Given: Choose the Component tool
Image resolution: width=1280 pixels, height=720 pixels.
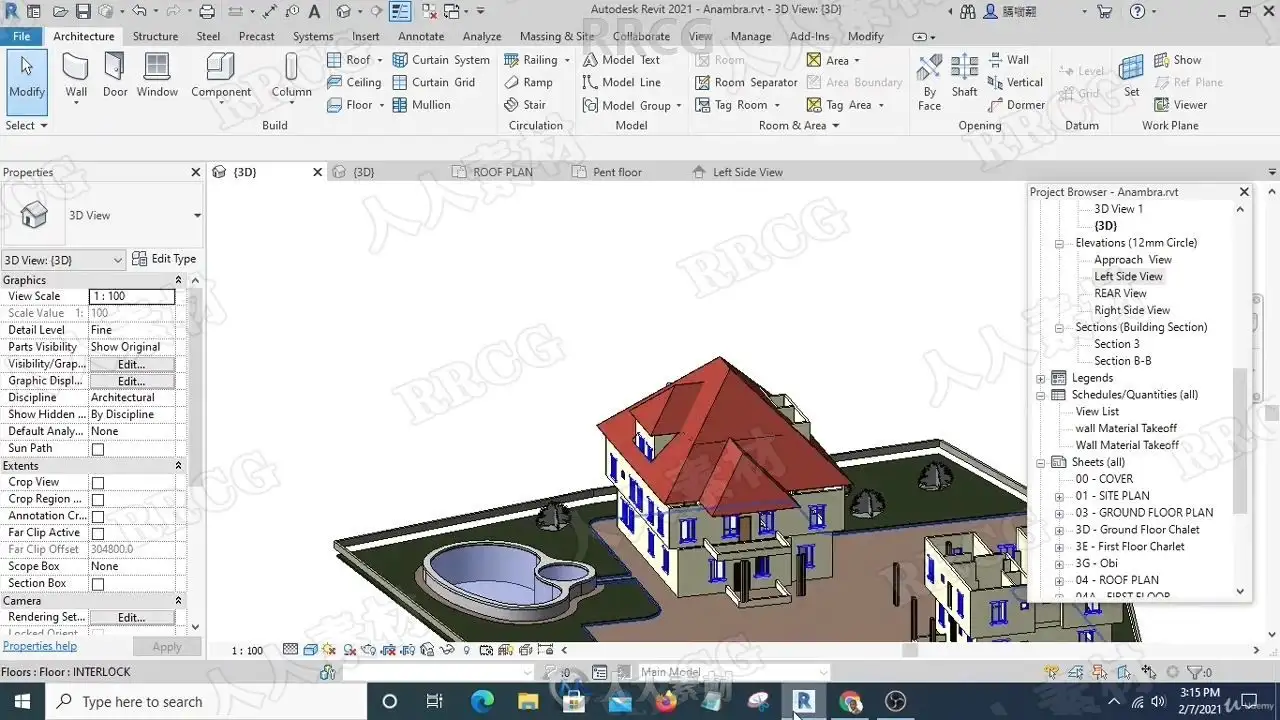Looking at the screenshot, I should pos(221,77).
